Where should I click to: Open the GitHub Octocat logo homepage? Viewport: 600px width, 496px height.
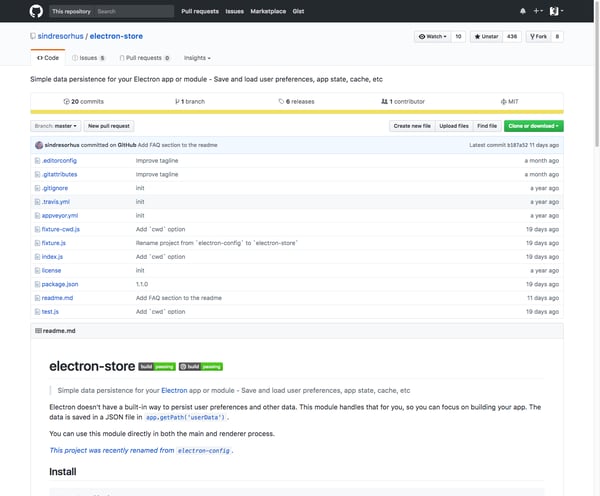click(x=36, y=11)
